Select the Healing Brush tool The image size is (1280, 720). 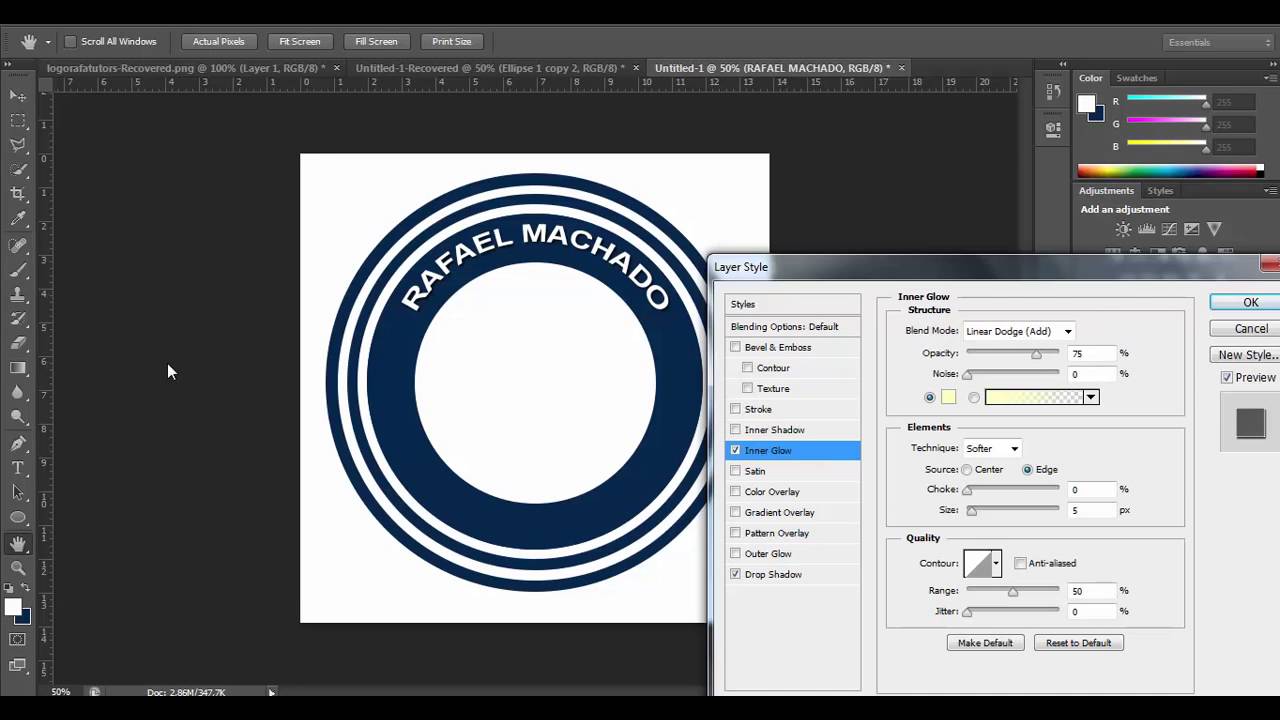[18, 245]
